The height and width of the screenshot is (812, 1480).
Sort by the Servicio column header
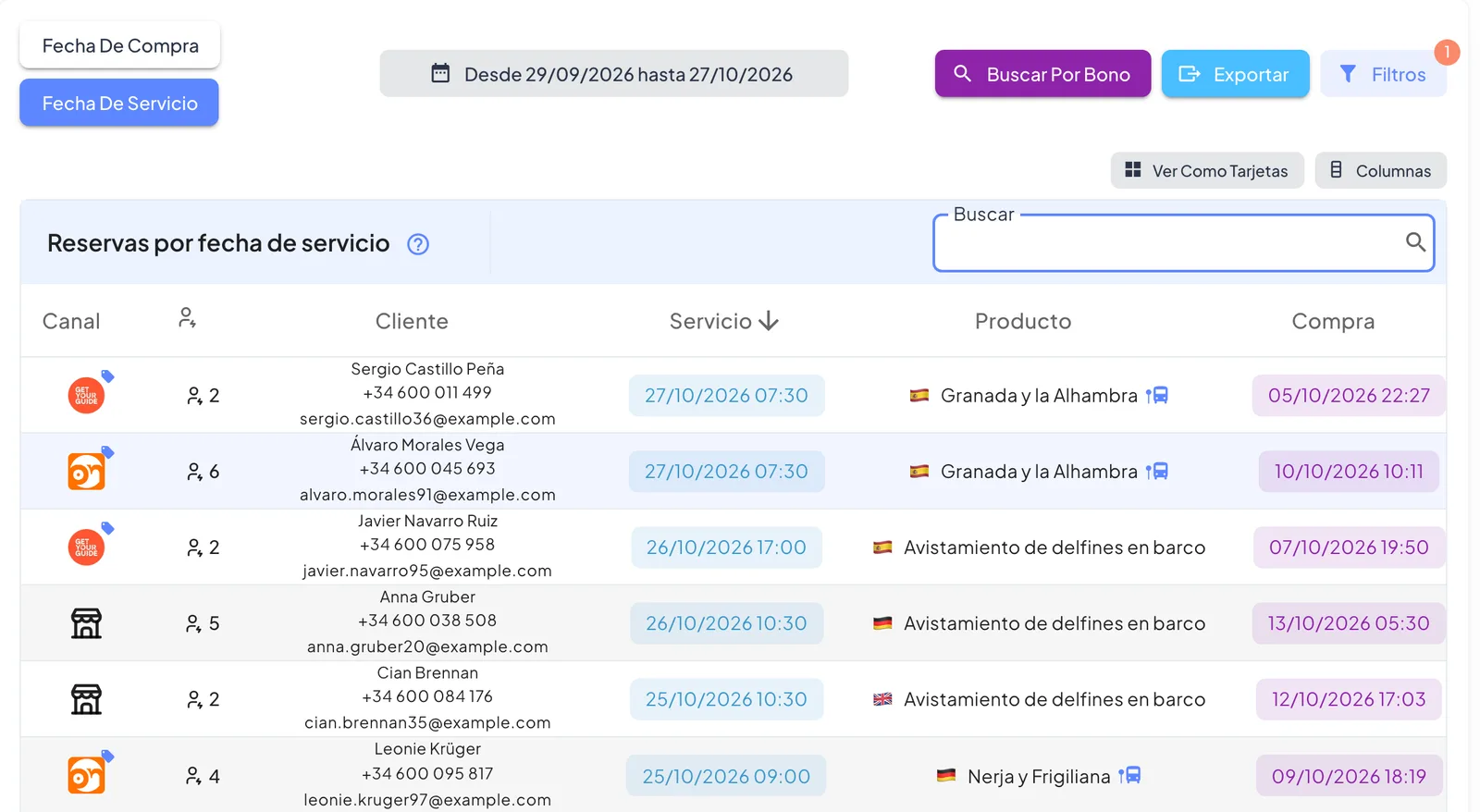tap(723, 321)
